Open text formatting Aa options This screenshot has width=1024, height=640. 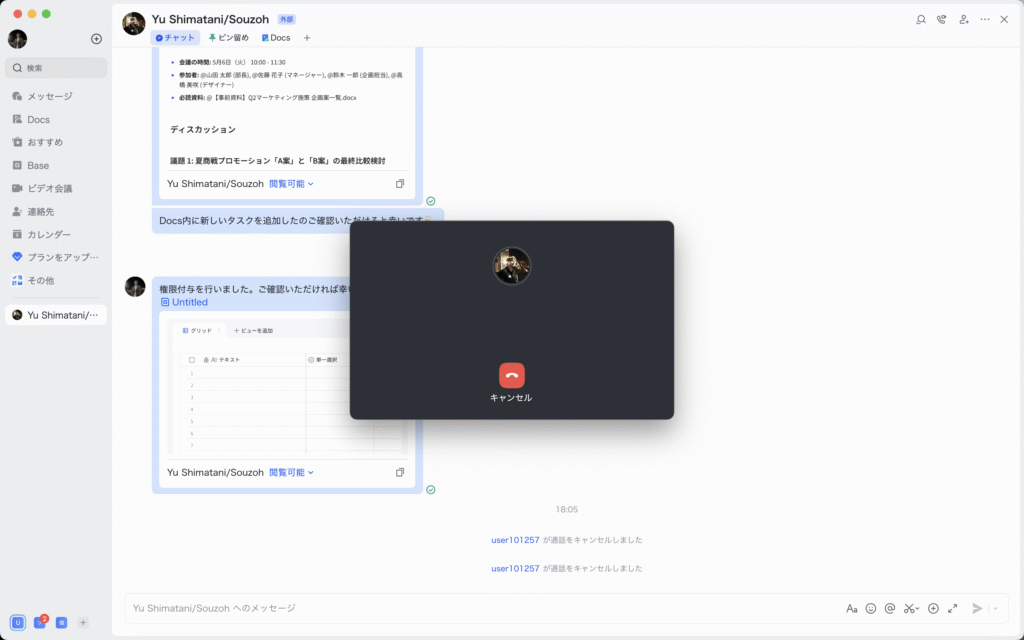tap(852, 608)
